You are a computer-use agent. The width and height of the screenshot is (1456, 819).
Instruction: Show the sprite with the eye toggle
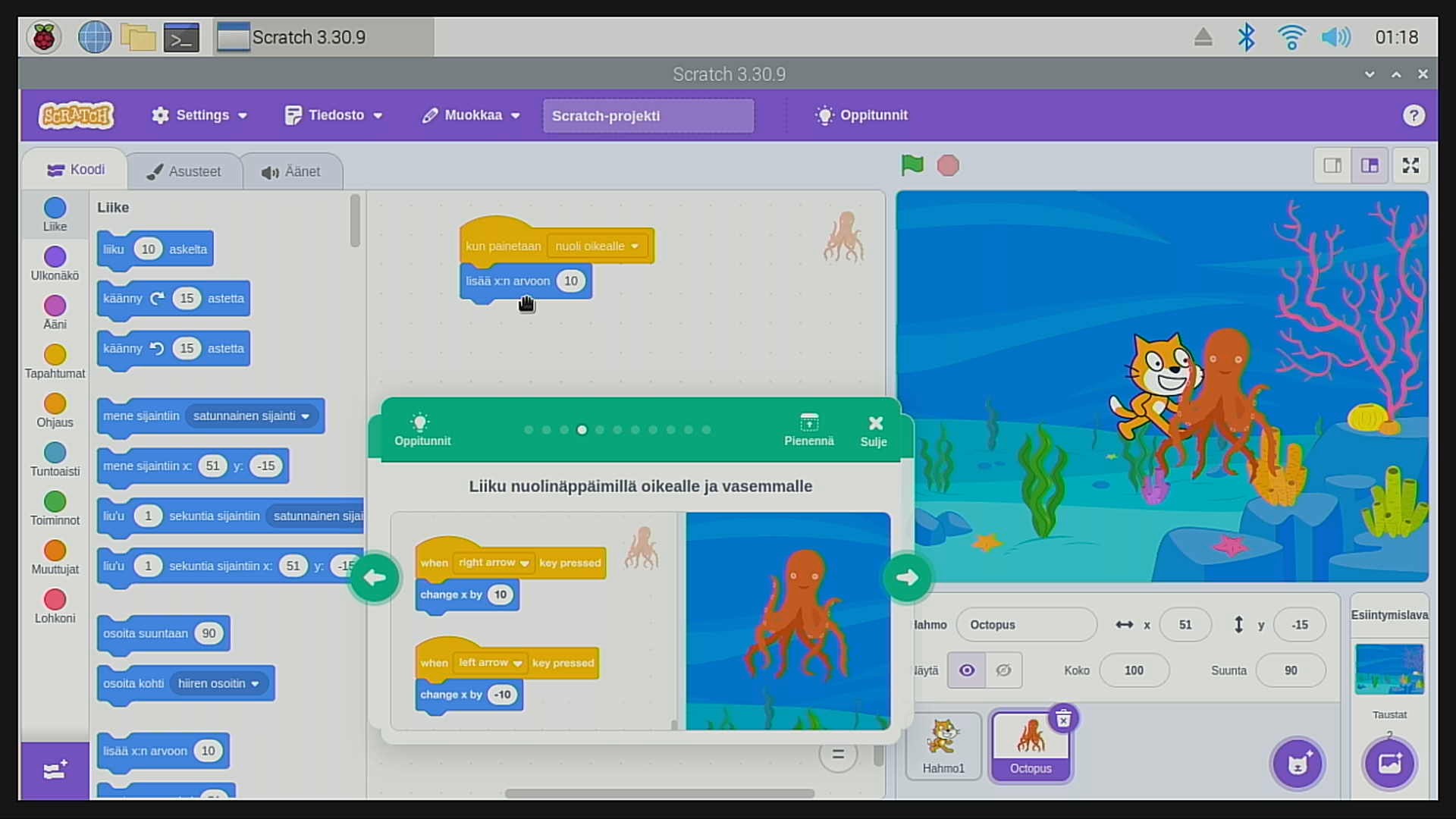[967, 670]
